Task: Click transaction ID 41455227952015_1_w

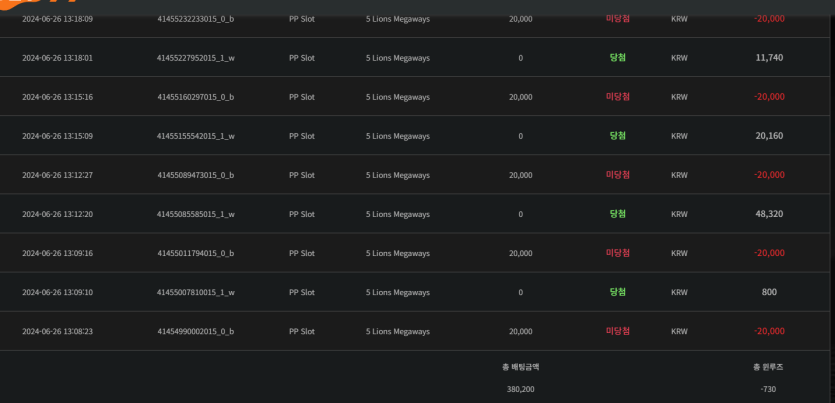Action: pos(195,58)
